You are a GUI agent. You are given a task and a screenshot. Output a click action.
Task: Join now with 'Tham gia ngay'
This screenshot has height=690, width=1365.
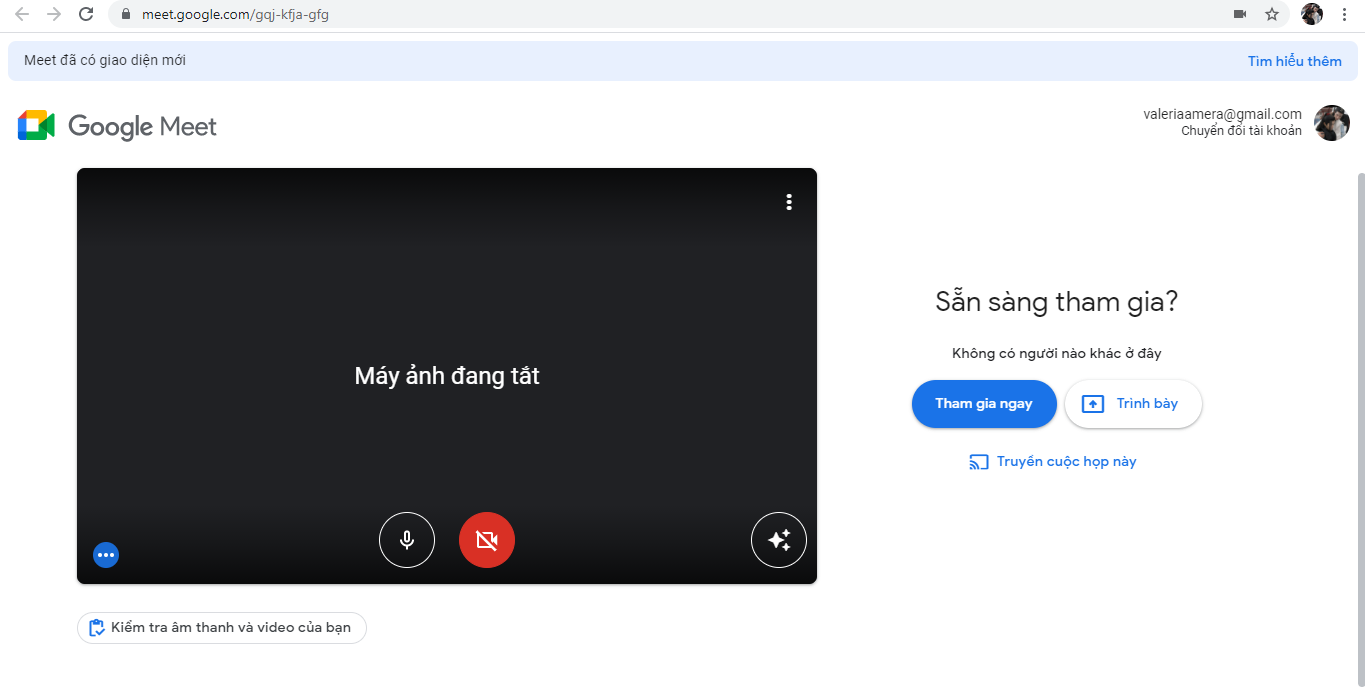coord(984,404)
